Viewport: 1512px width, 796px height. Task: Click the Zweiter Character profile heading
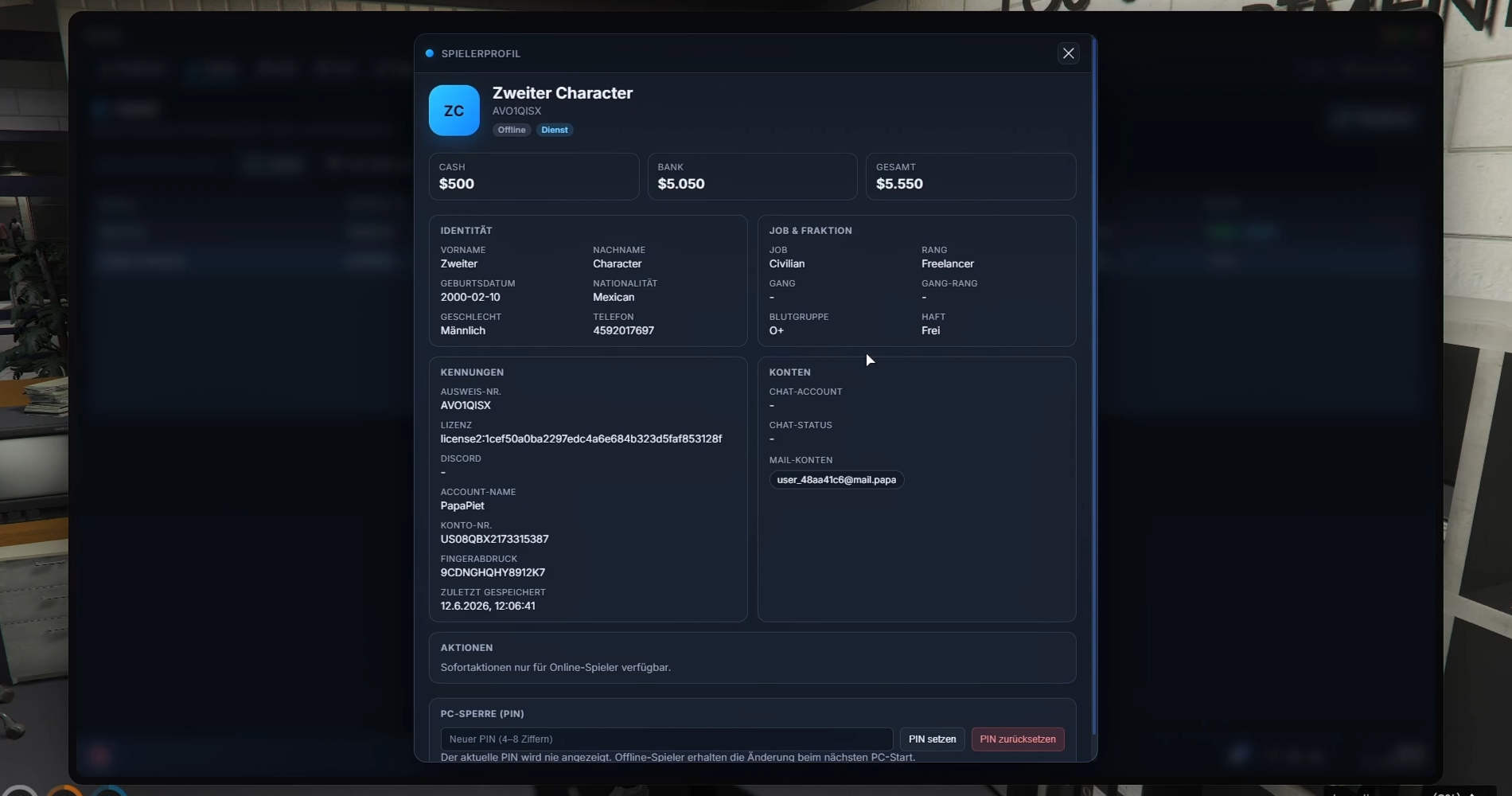click(563, 93)
